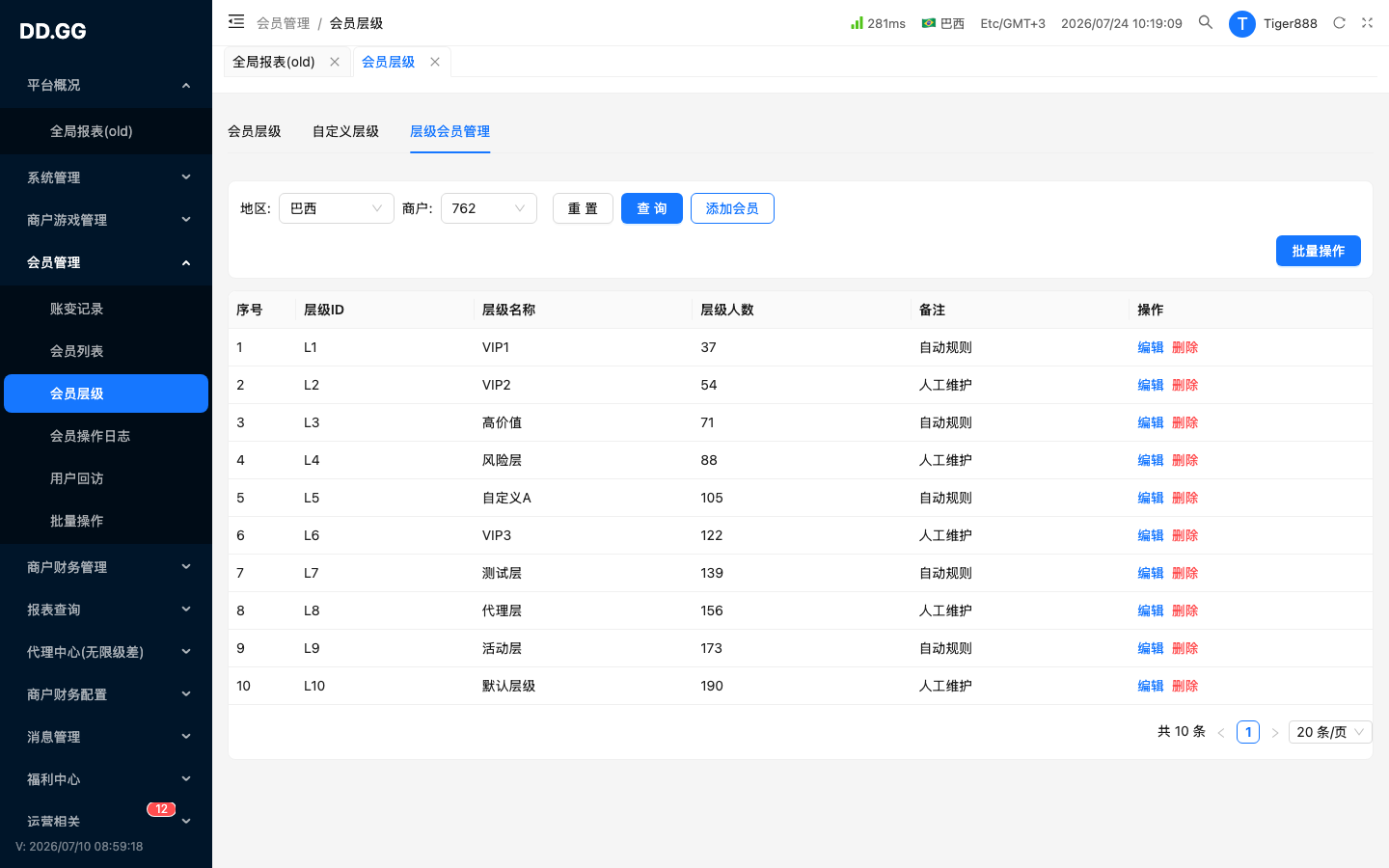Edit the 代理层 level row
This screenshot has width=1389, height=868.
[x=1151, y=610]
